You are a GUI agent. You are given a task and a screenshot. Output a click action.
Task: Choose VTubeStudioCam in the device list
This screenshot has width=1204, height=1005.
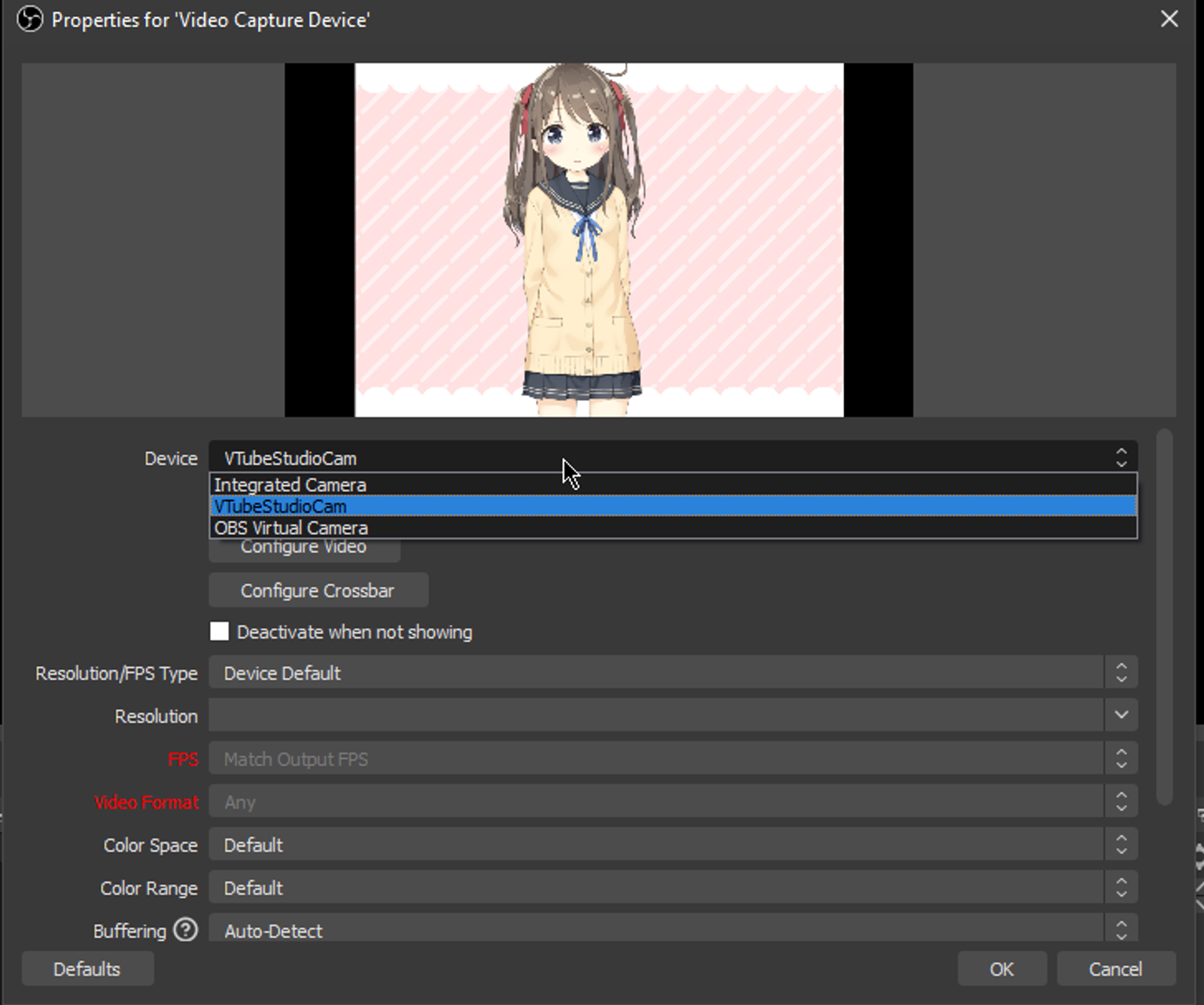[x=673, y=506]
